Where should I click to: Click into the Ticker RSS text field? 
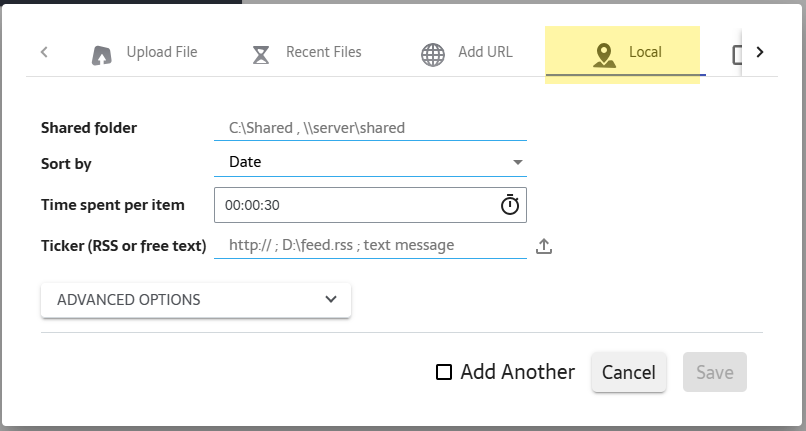pyautogui.click(x=370, y=245)
